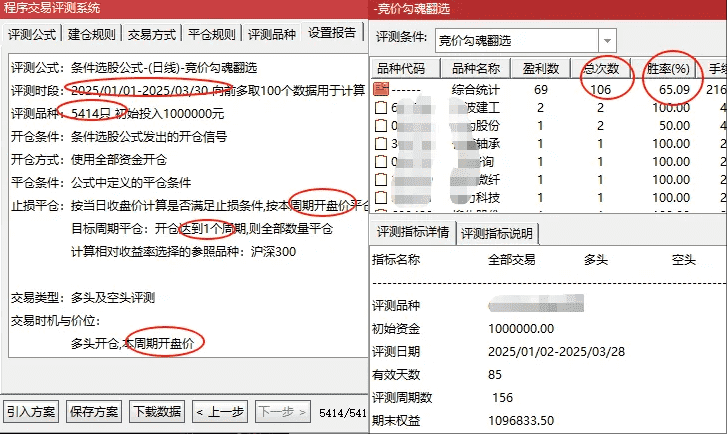The width and height of the screenshot is (727, 434).
Task: Sort by the 胜率(%) column header
Action: pos(670,68)
